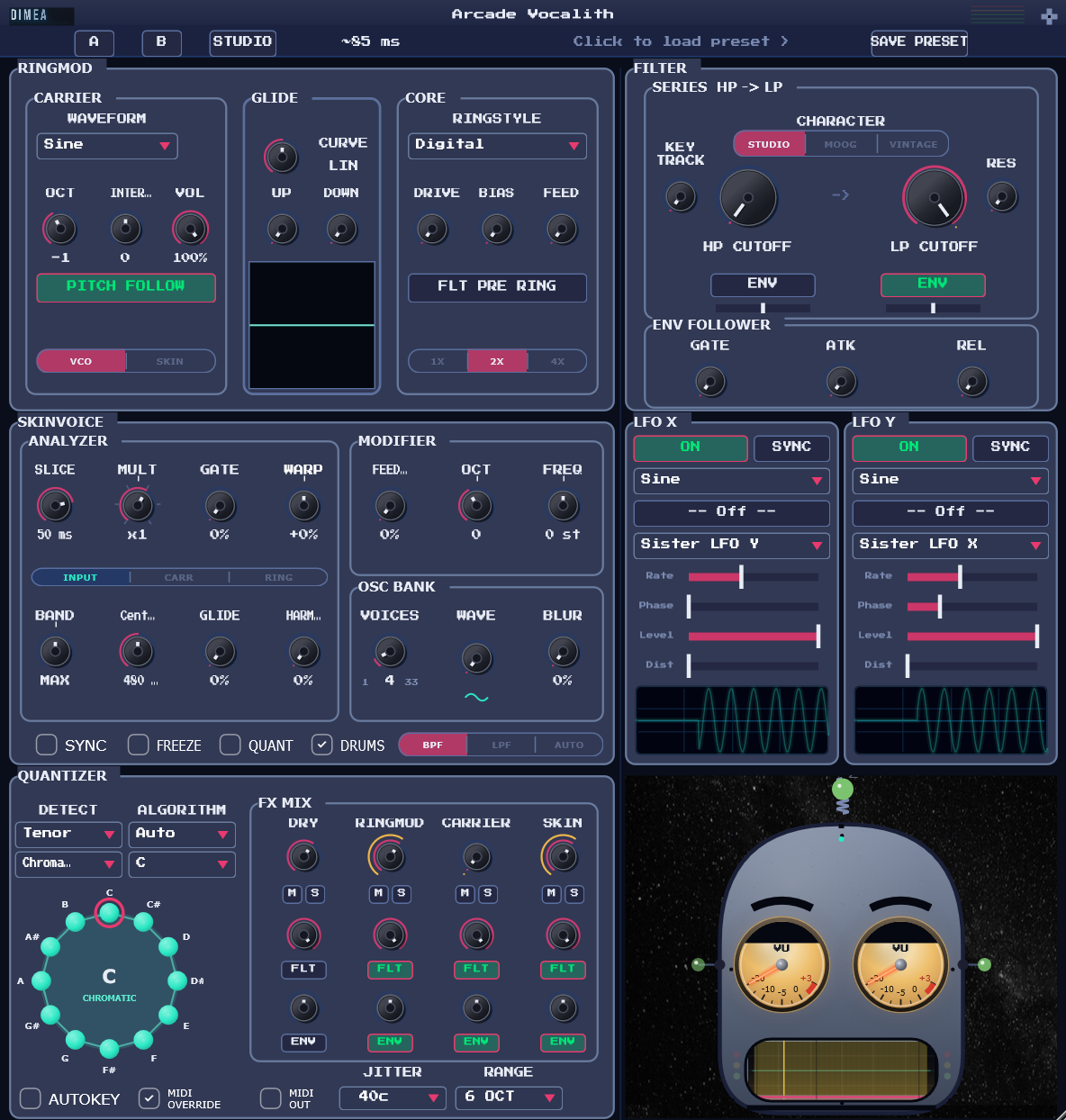Adjust the carrier VOL knob
This screenshot has height=1120, width=1066.
click(x=190, y=229)
